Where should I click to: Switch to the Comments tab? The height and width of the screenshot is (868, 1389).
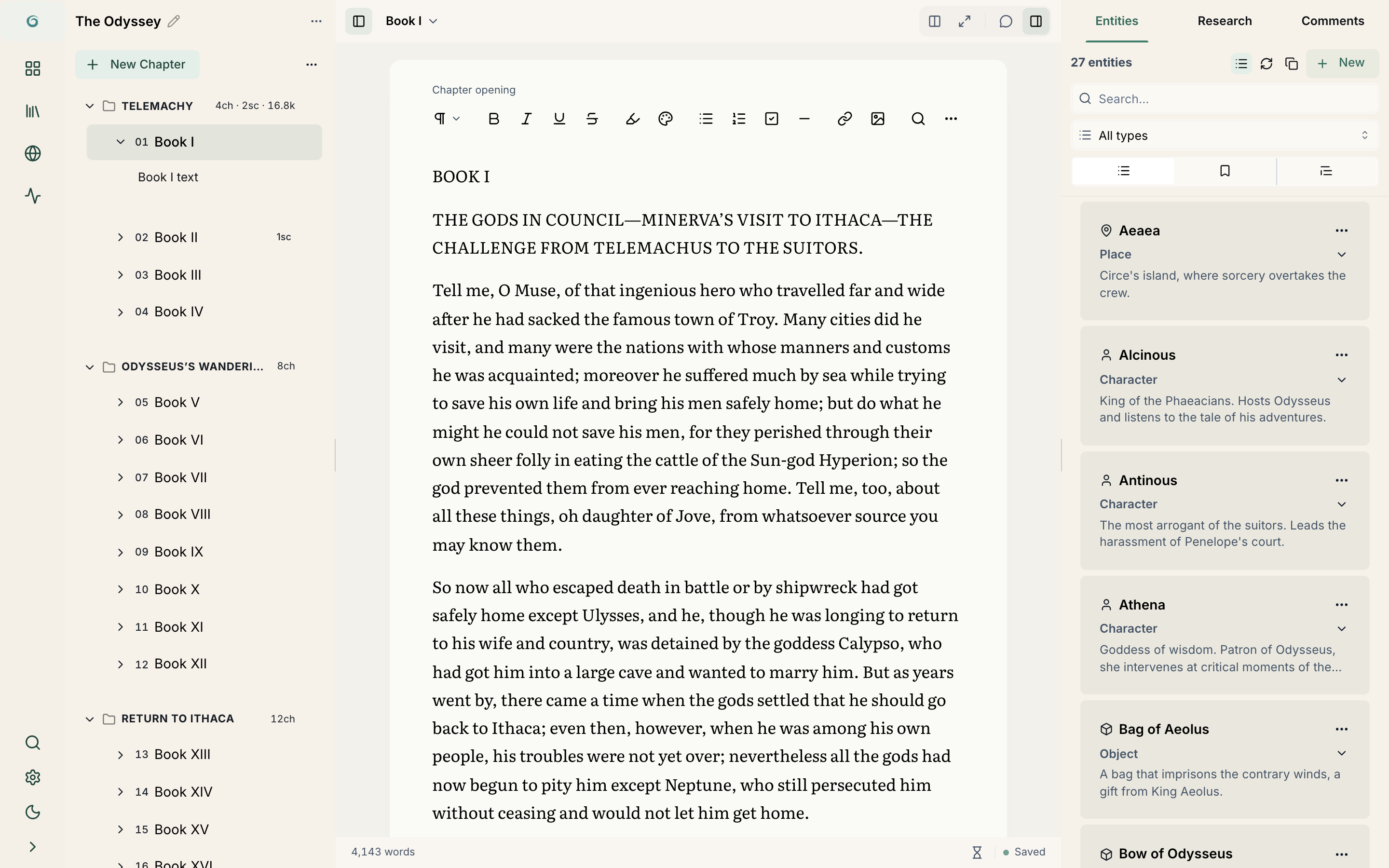tap(1332, 21)
